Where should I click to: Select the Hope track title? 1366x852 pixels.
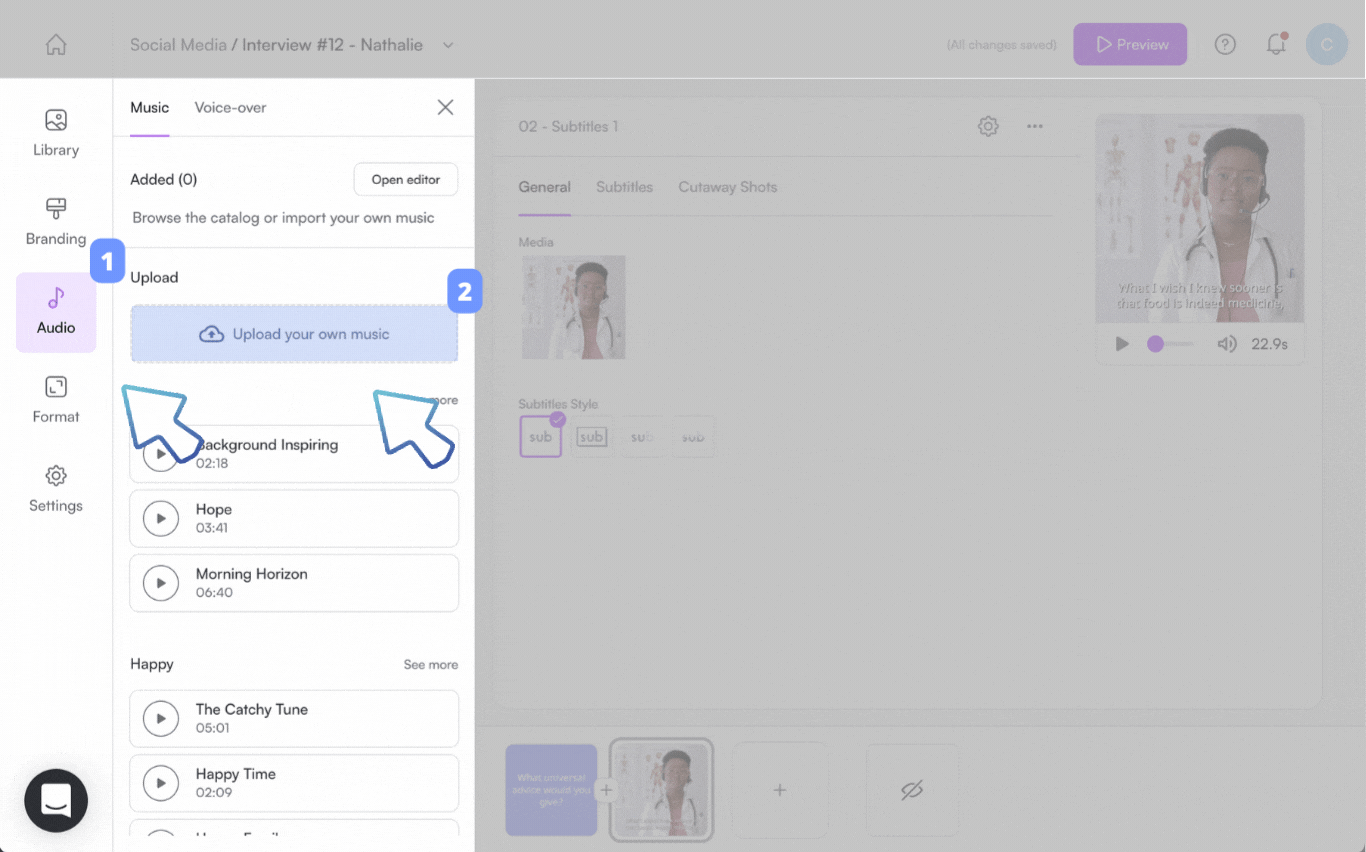[214, 509]
